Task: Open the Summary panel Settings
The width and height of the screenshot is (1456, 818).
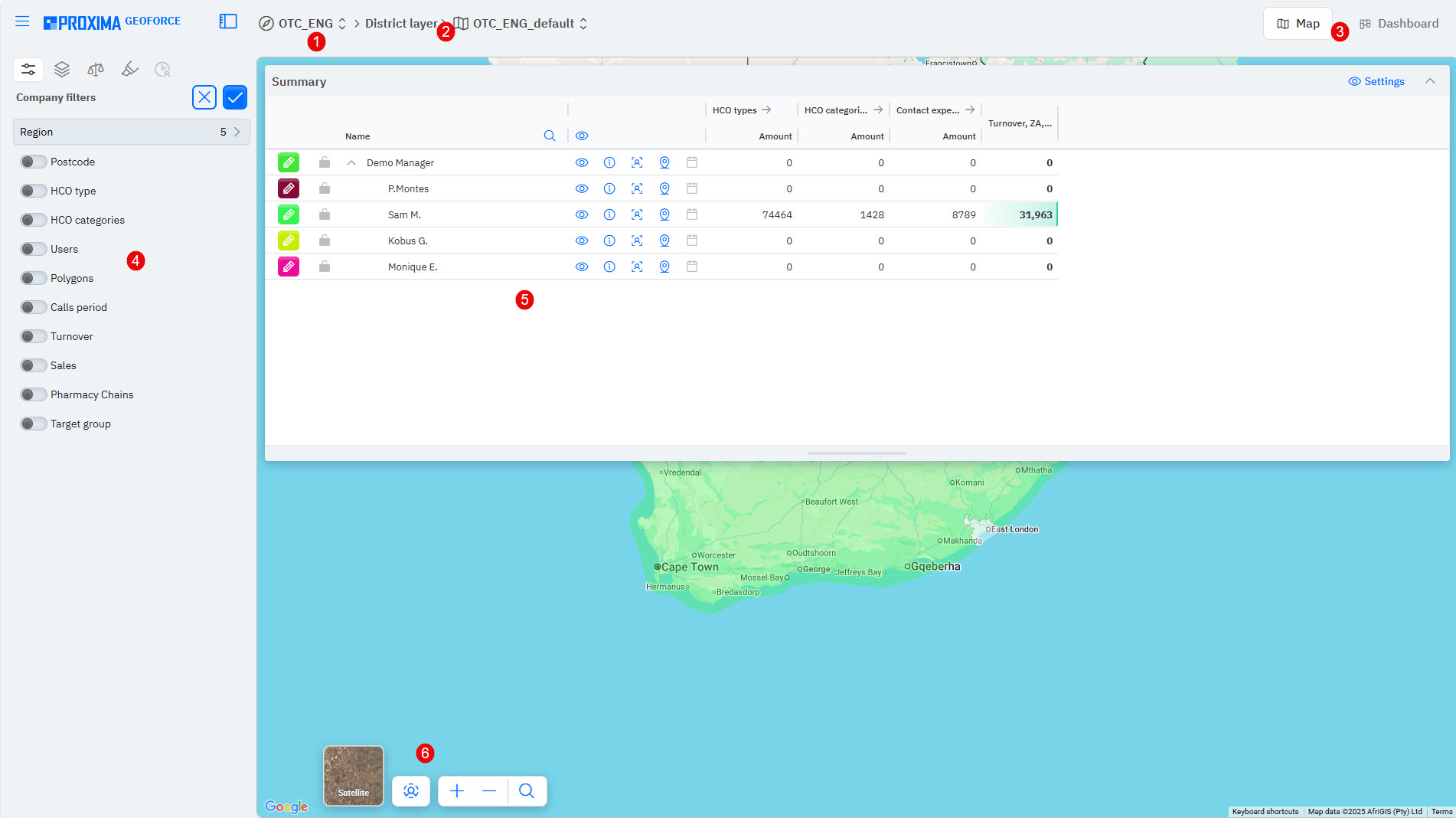Action: (x=1376, y=81)
